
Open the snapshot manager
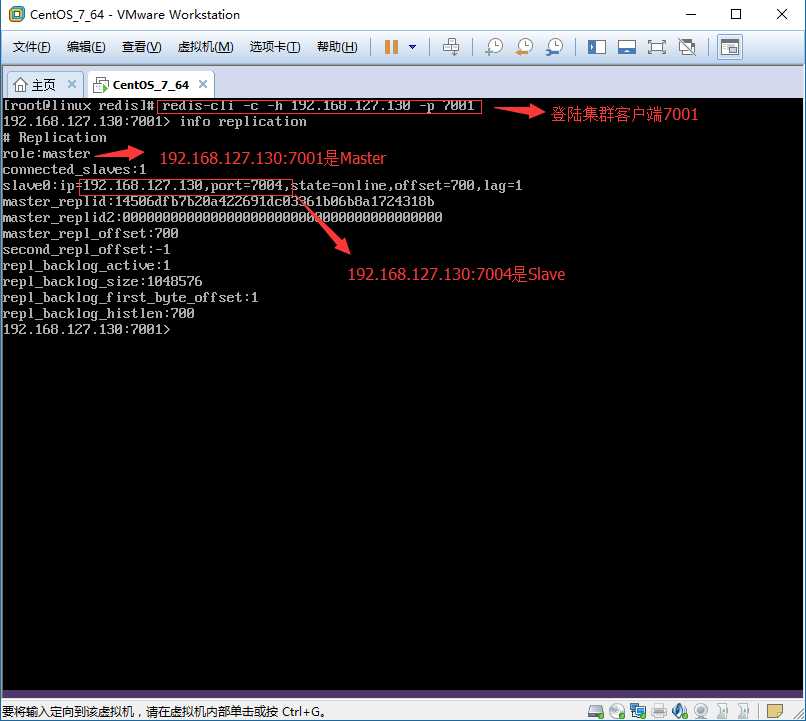tap(555, 47)
